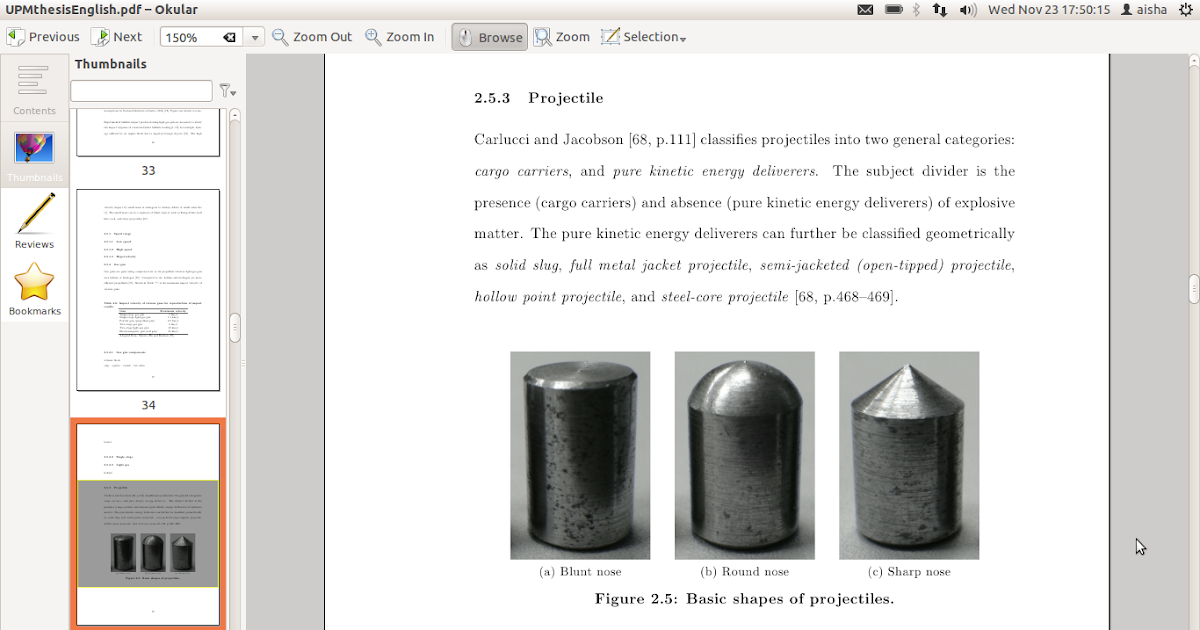Open the thumbnail filter options dropdown

pyautogui.click(x=228, y=91)
